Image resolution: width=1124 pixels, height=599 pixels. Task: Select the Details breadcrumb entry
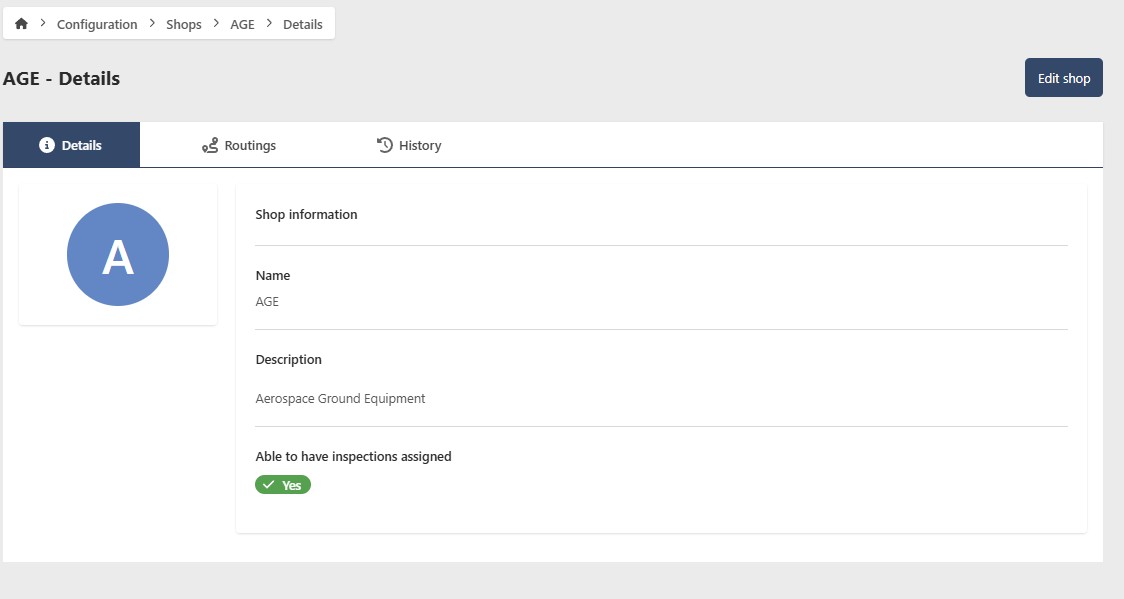tap(303, 23)
